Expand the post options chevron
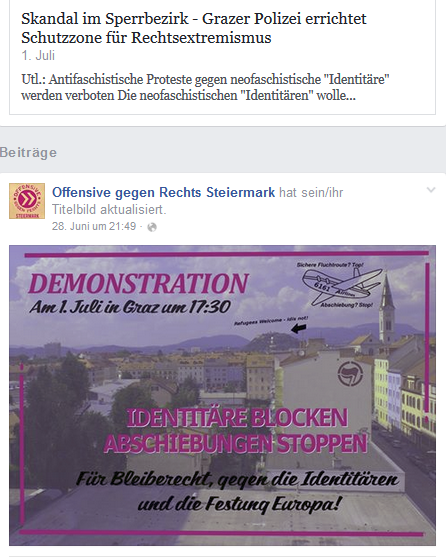446x558 pixels. [431, 190]
